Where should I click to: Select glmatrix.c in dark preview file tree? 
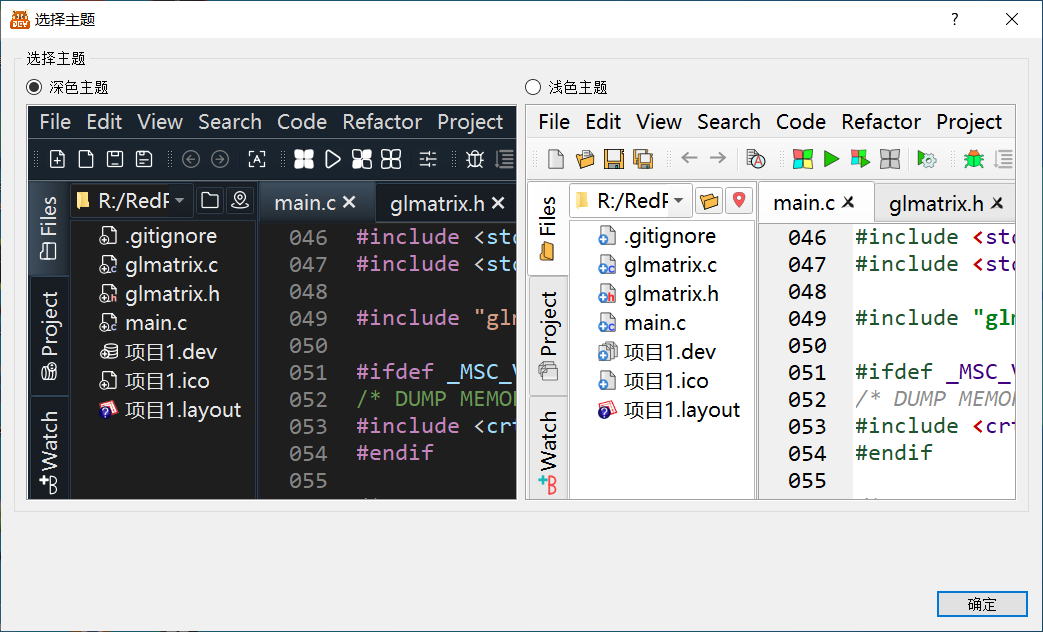[x=158, y=265]
